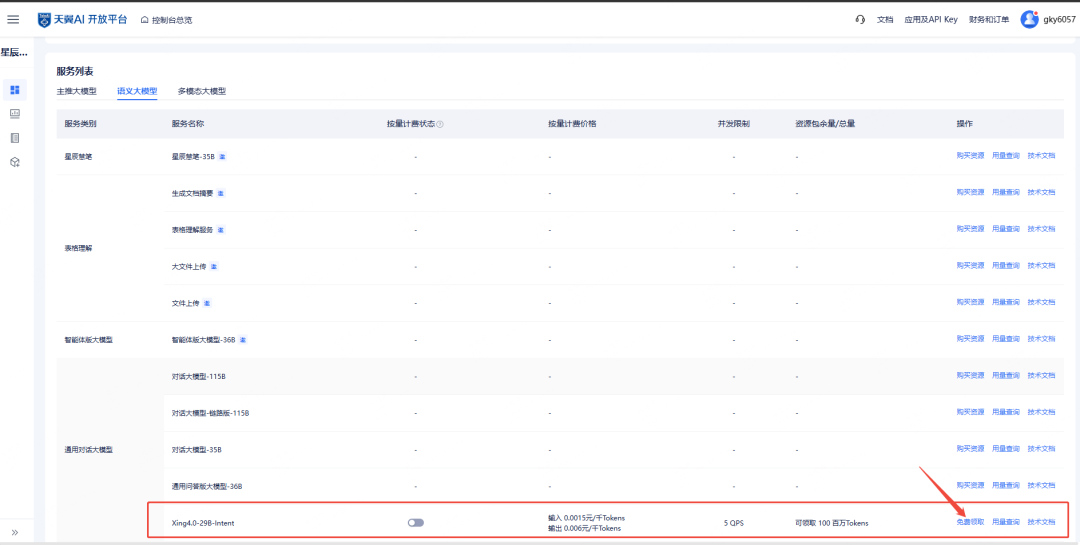Click 技术文档 for 对话大模型-115B row
This screenshot has width=1080, height=545.
click(x=1041, y=376)
